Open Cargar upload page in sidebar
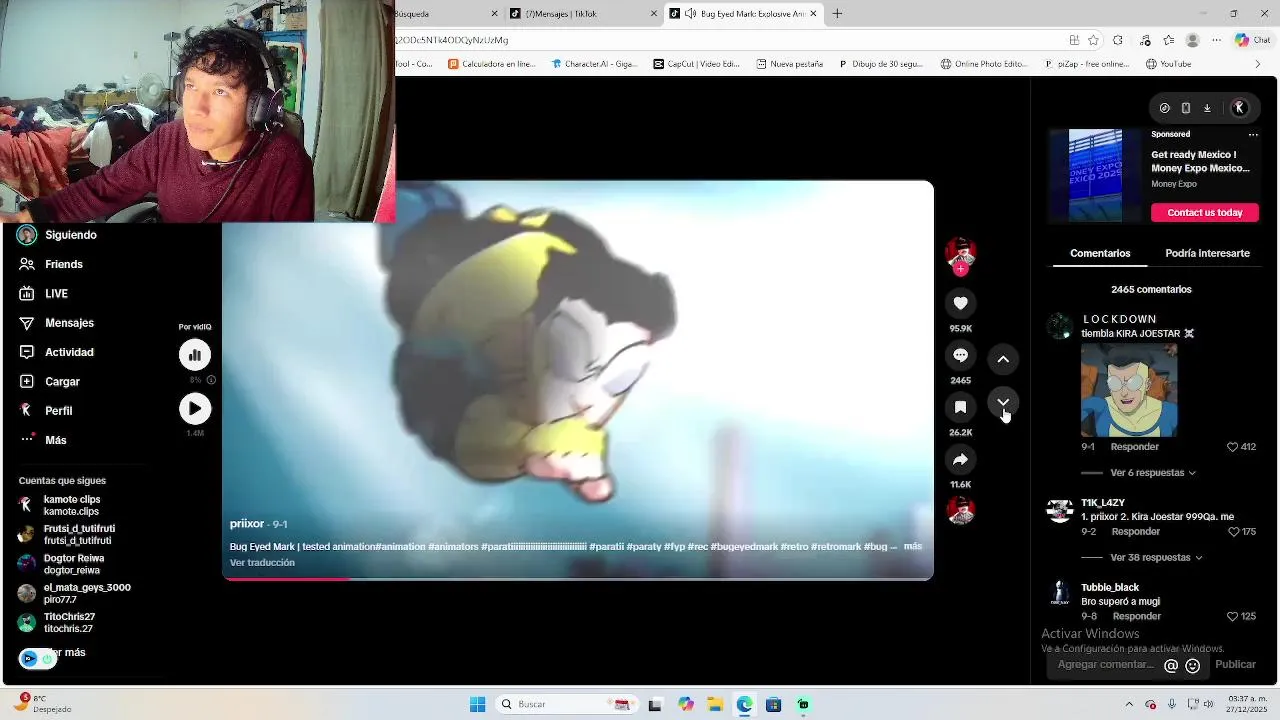1280x720 pixels. click(x=49, y=381)
